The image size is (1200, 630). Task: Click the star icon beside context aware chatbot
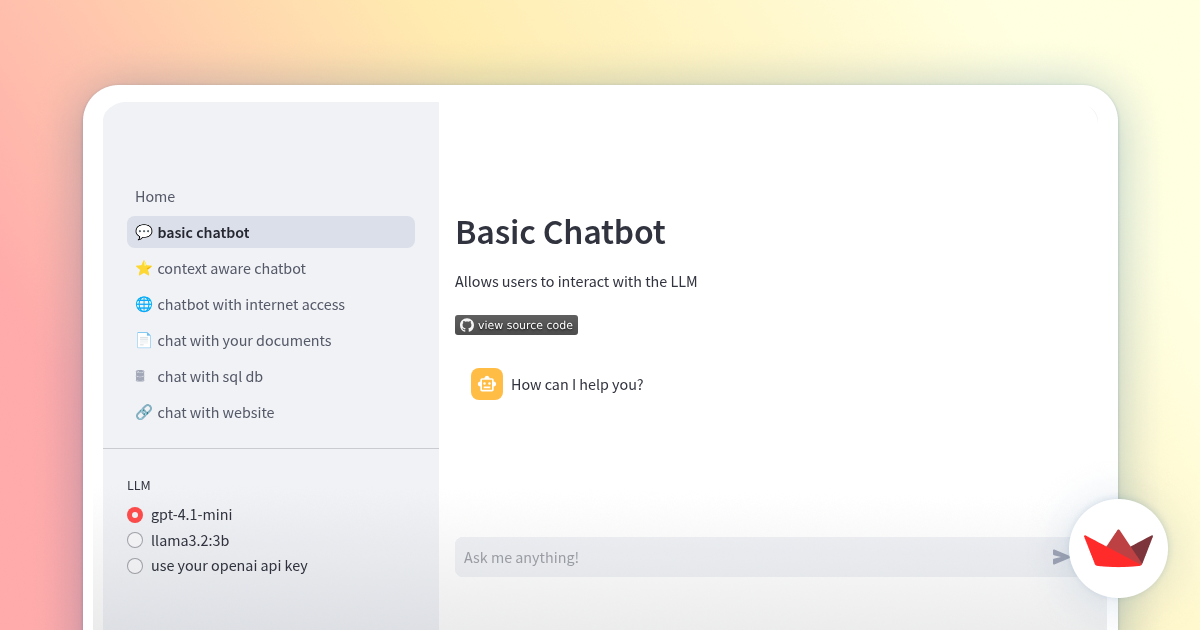point(144,268)
